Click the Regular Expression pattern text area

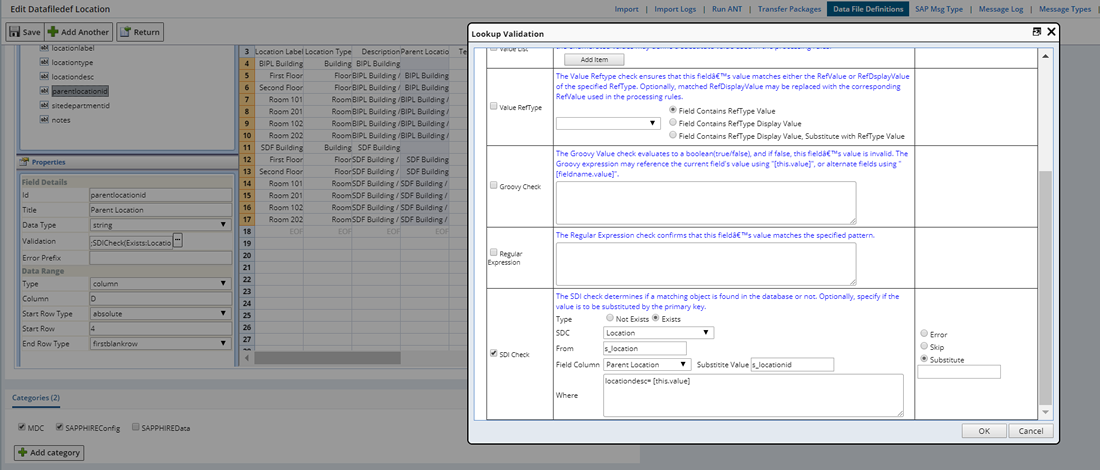pos(706,264)
